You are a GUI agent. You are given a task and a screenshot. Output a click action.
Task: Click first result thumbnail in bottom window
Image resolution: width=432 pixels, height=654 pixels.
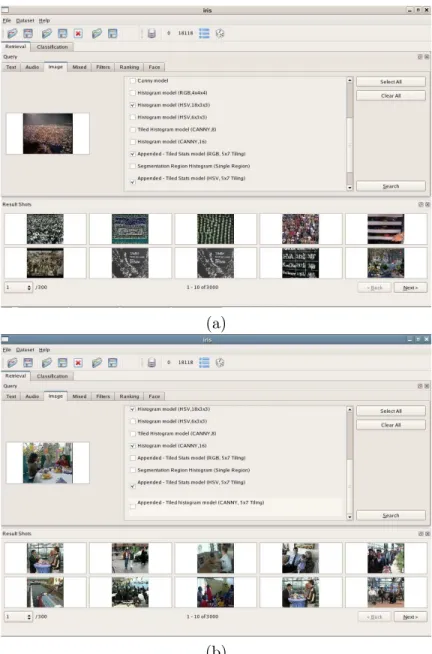point(45,558)
